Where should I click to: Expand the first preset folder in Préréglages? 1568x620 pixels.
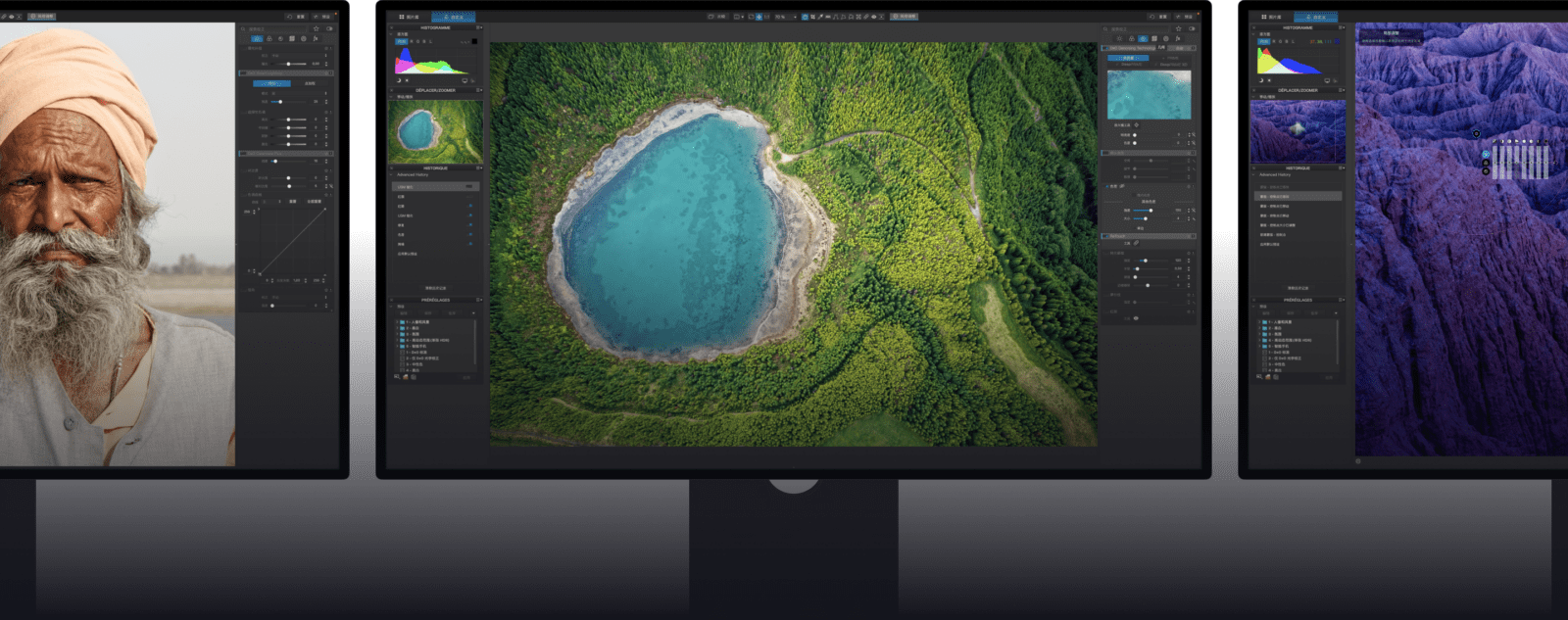(x=397, y=321)
